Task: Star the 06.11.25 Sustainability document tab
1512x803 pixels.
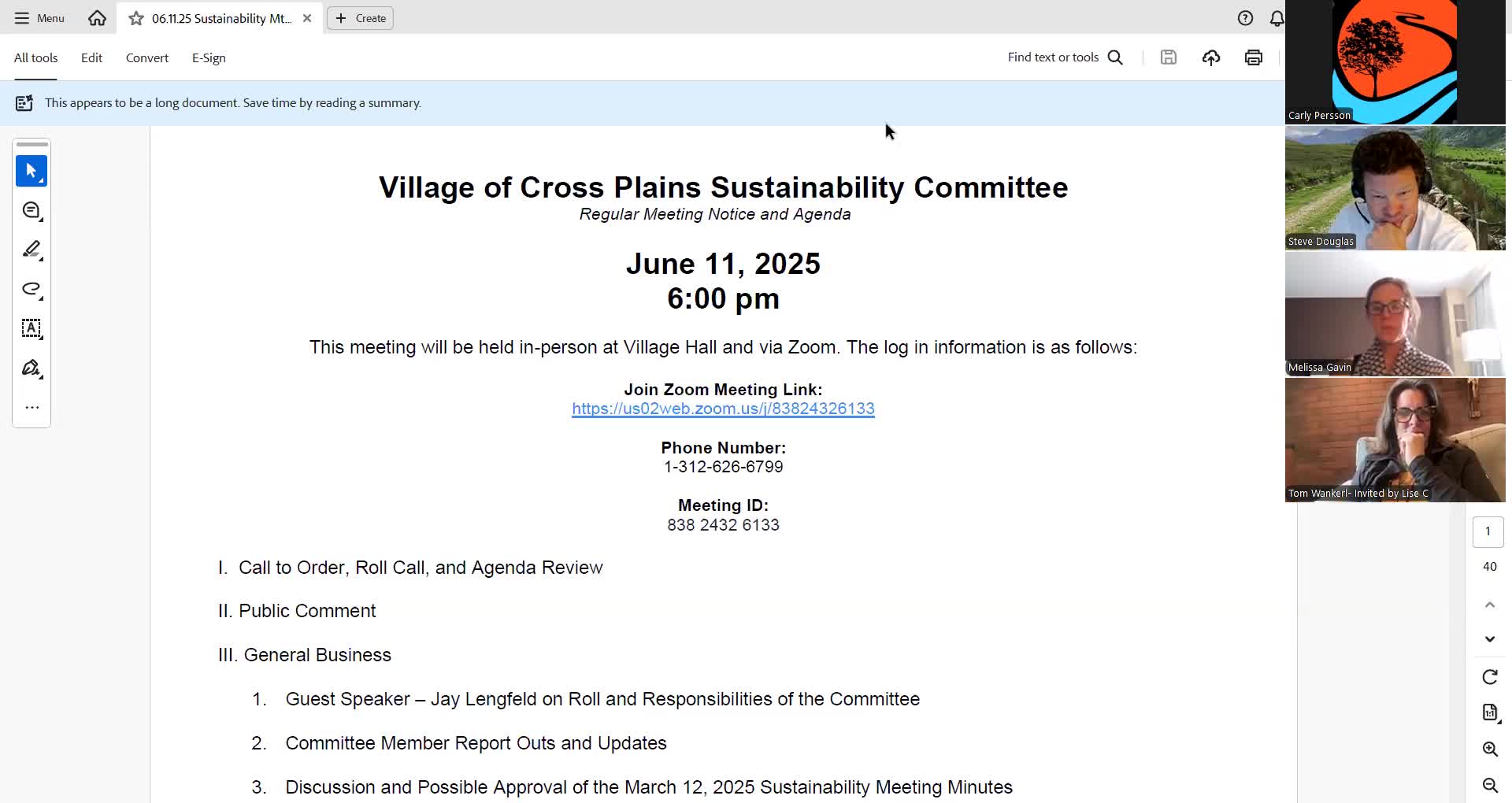Action: coord(136,18)
